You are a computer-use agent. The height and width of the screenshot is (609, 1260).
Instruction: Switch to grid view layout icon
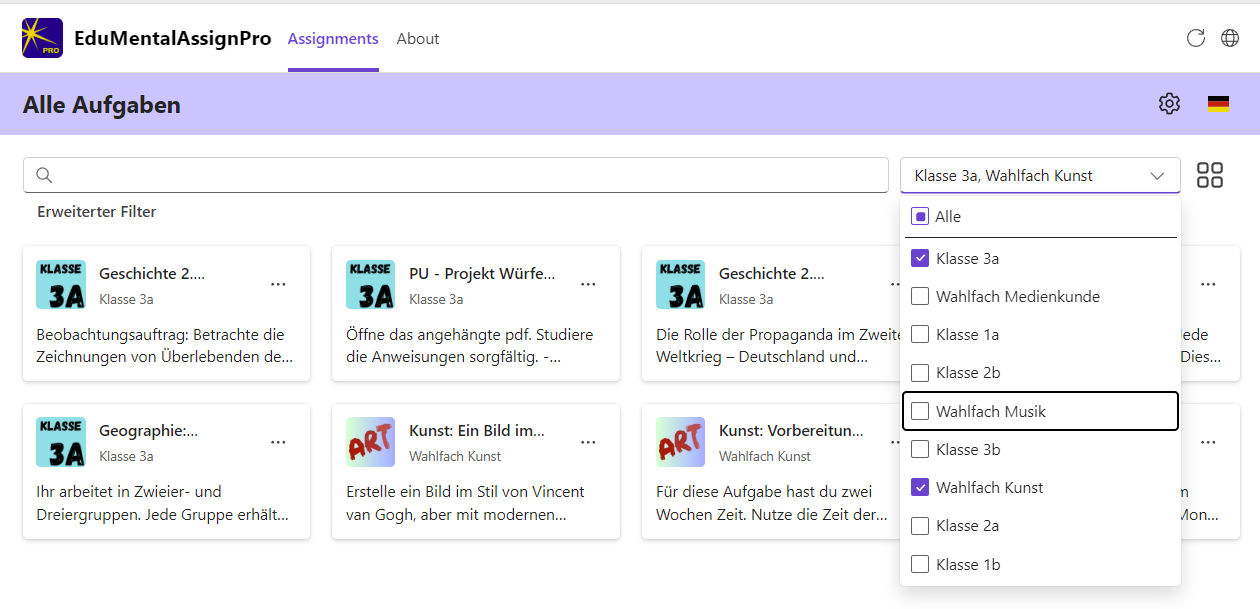point(1210,175)
